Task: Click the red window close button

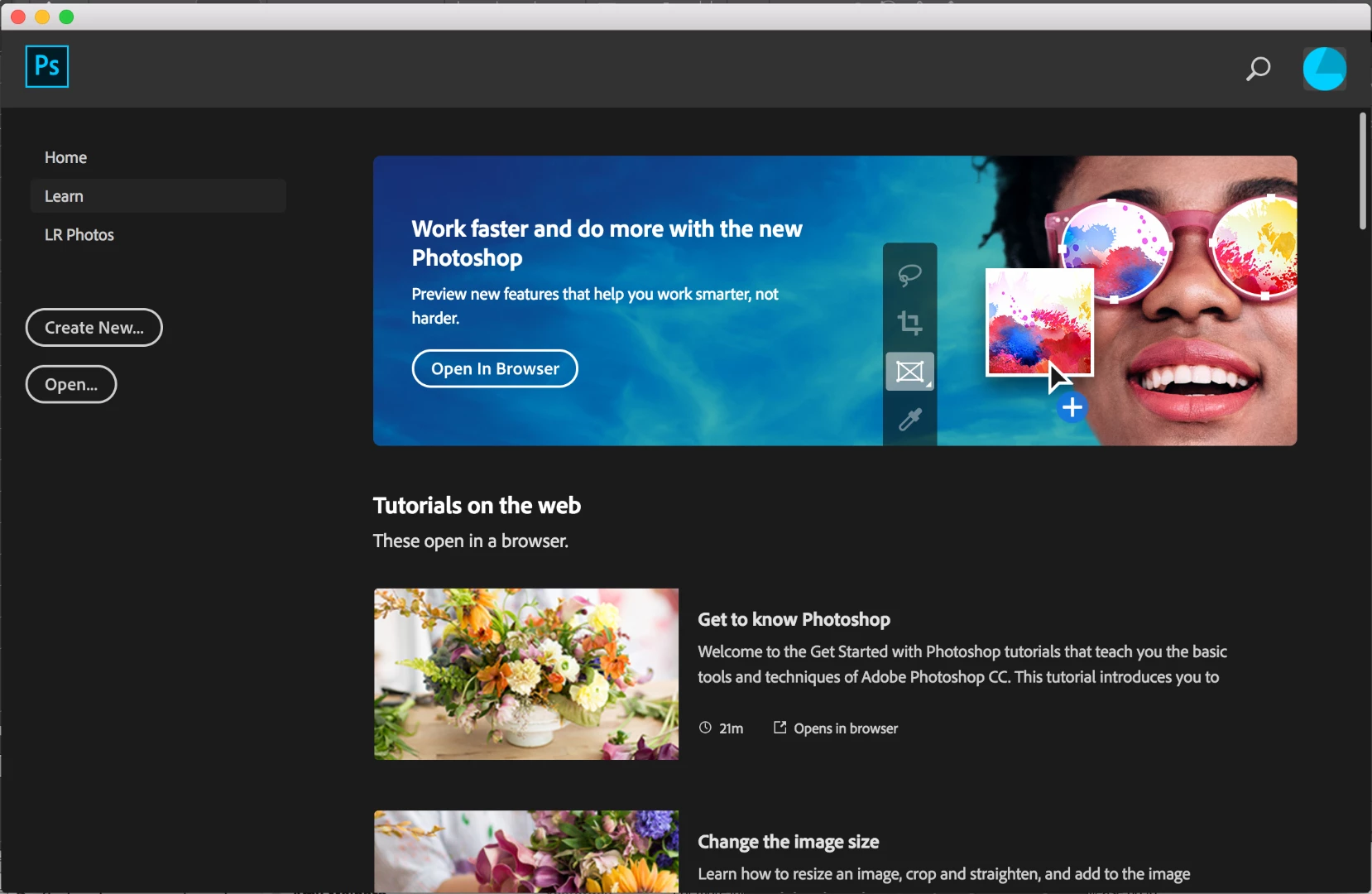Action: click(x=17, y=17)
